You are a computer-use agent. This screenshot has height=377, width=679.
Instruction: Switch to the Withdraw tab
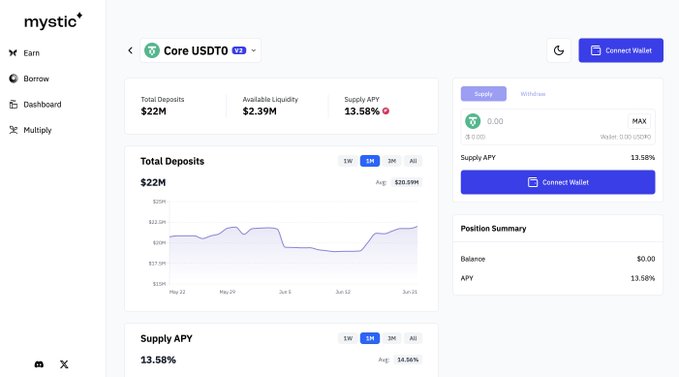click(x=533, y=94)
